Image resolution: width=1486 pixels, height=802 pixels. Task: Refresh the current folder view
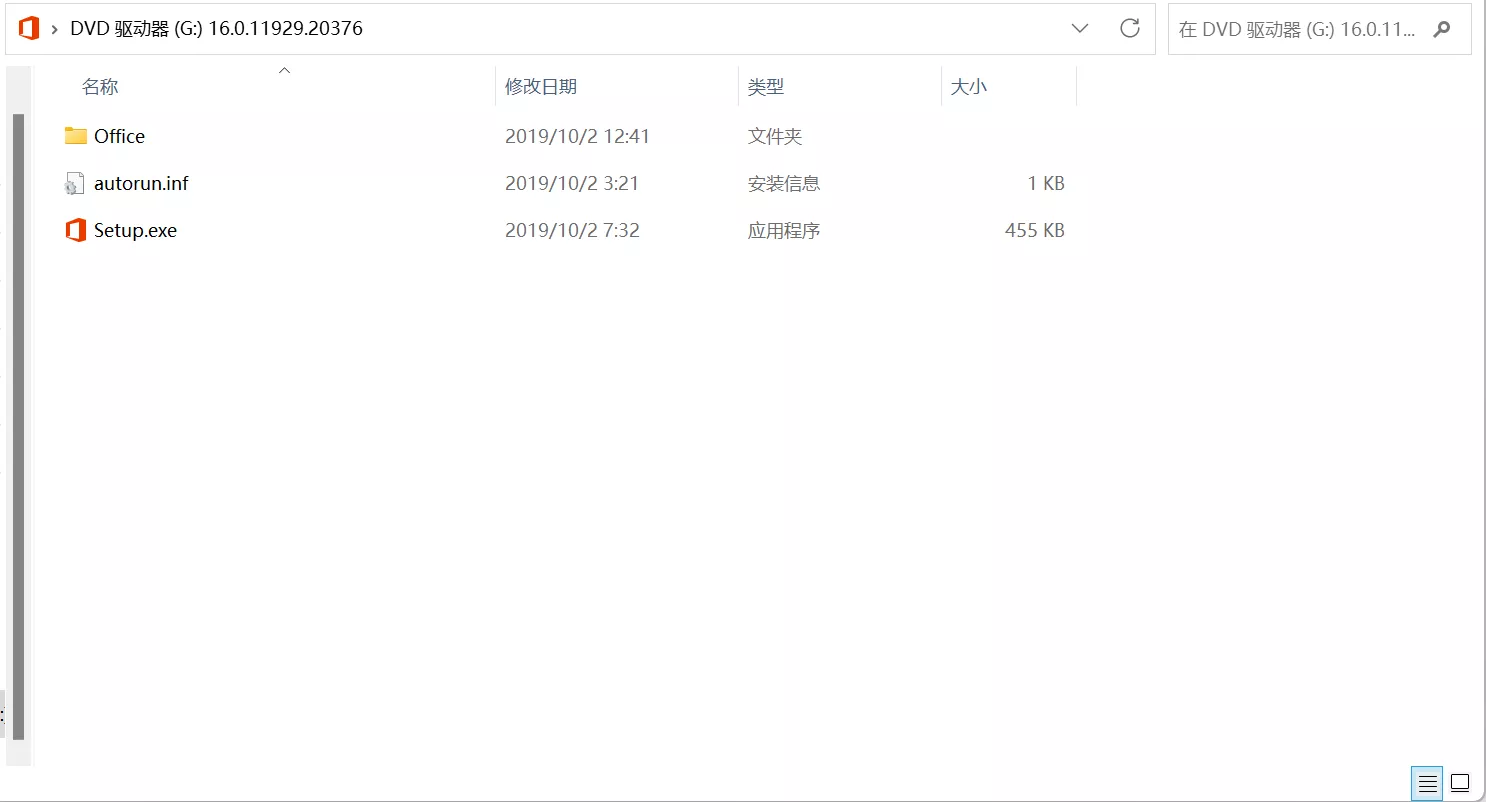tap(1130, 29)
